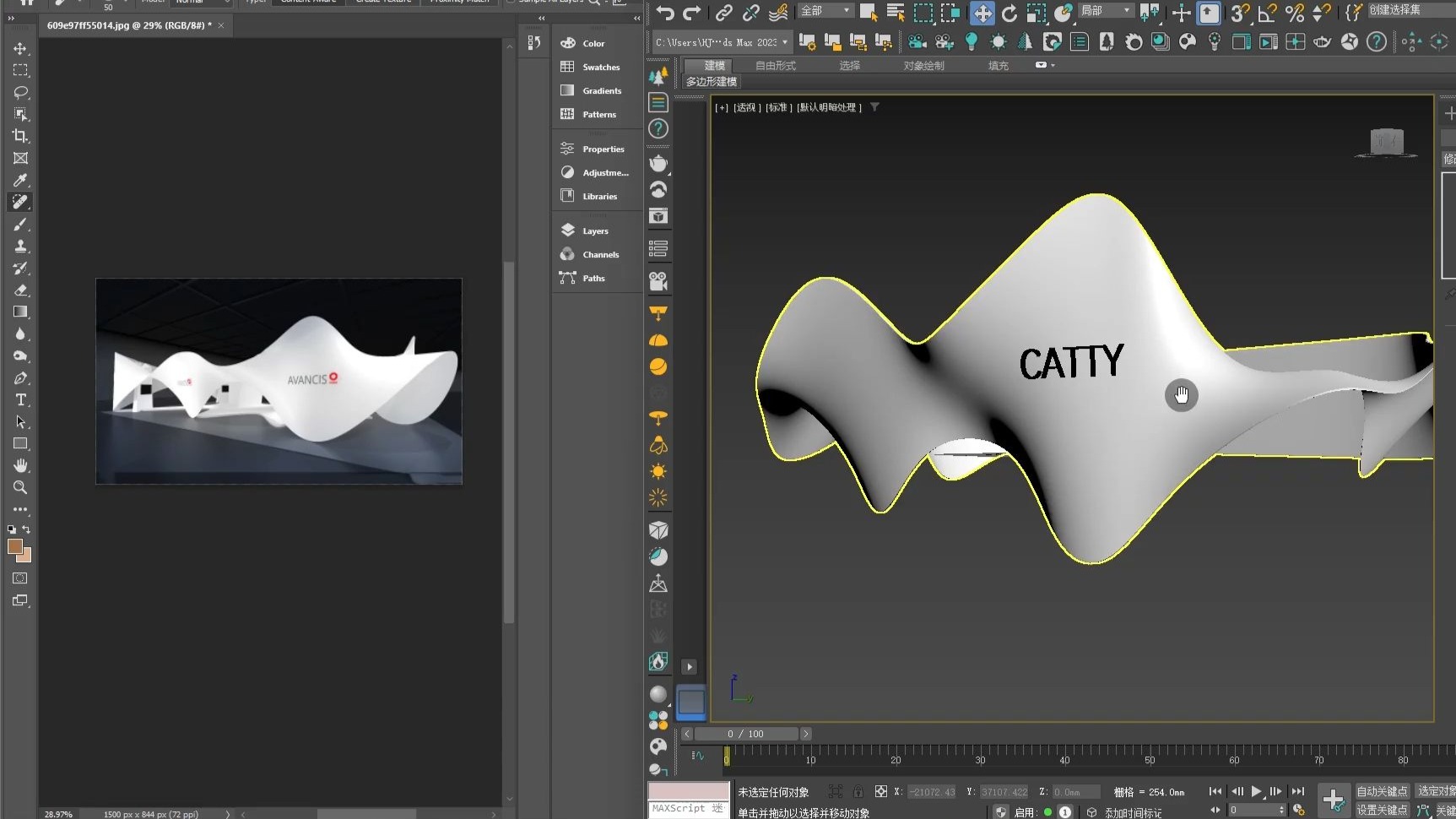Expand the arrow button below the left icon column
This screenshot has width=1456, height=819.
click(x=690, y=667)
